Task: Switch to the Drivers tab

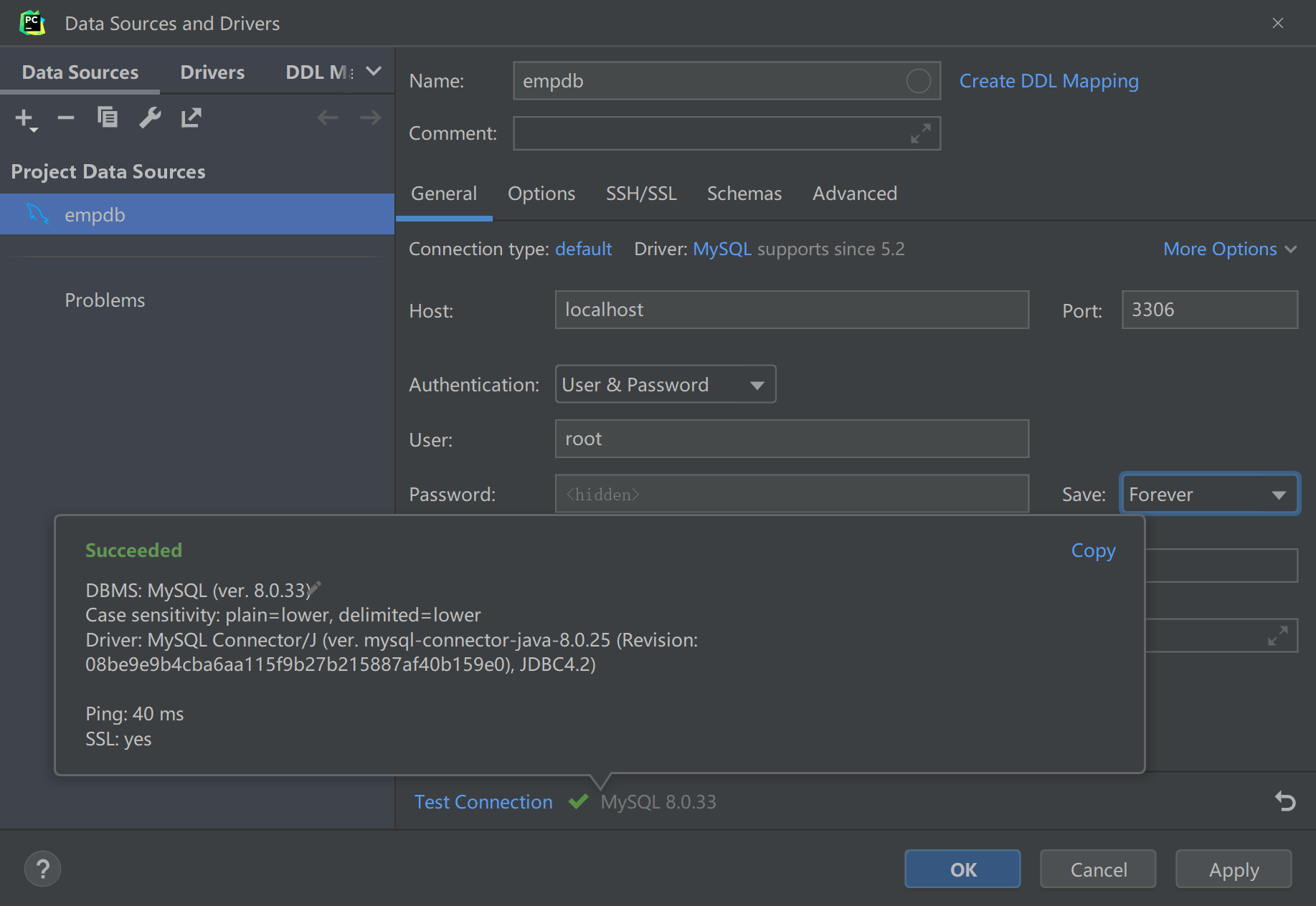Action: pyautogui.click(x=212, y=72)
